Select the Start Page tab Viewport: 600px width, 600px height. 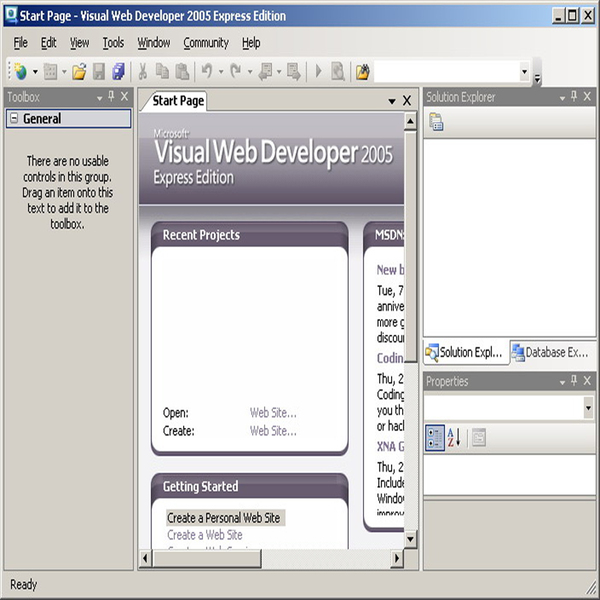(x=178, y=101)
